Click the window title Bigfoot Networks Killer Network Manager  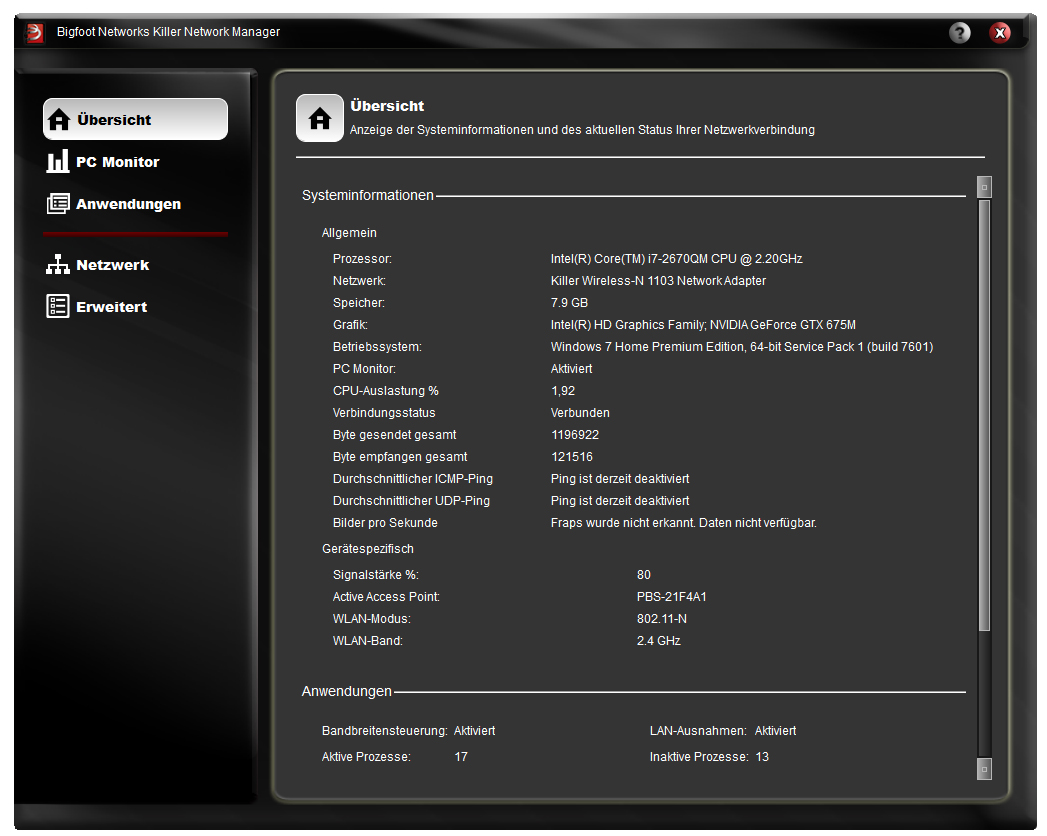pyautogui.click(x=168, y=32)
